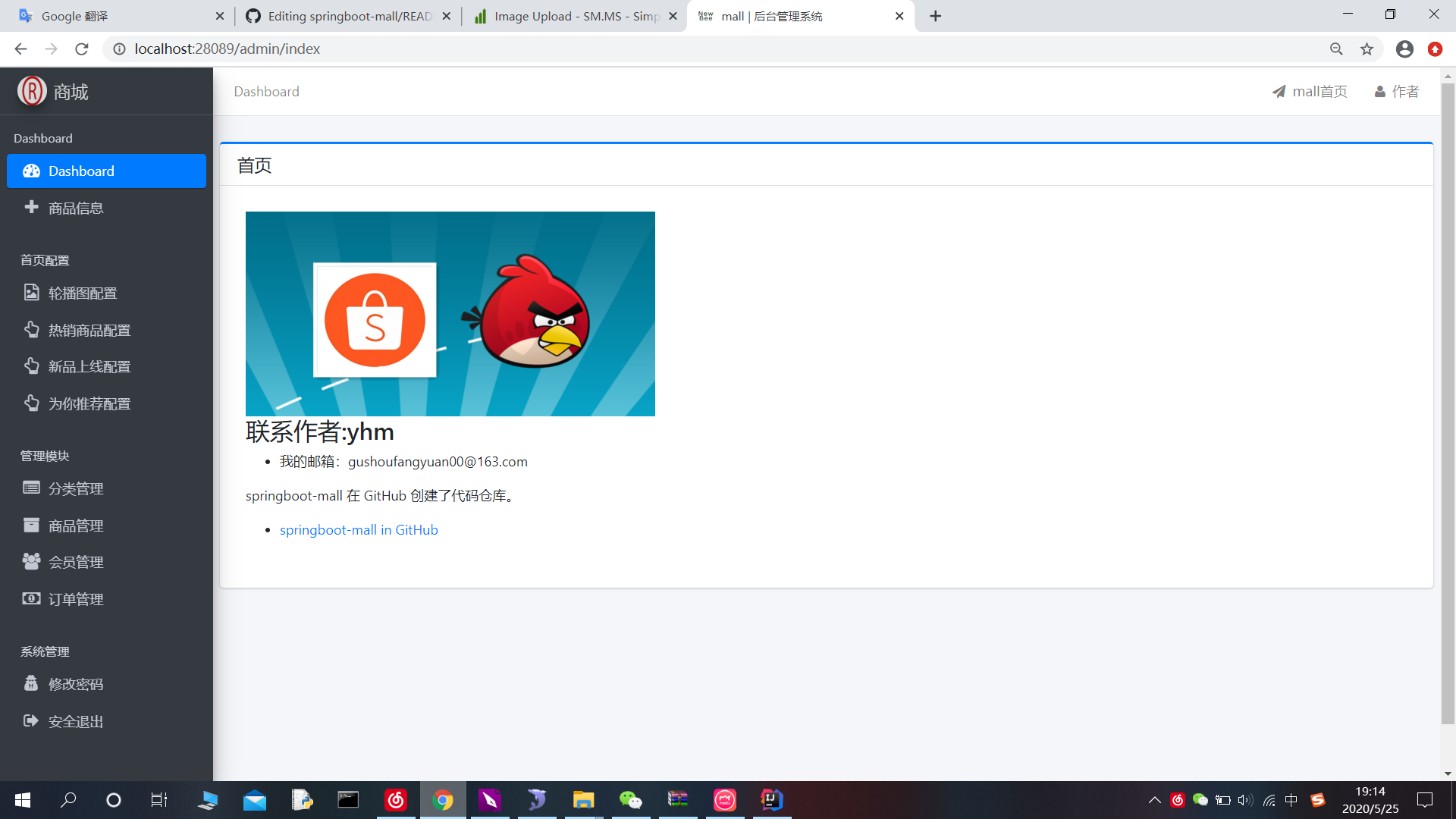Open the 轮播图配置 sidebar item
1456x819 pixels.
pos(82,293)
